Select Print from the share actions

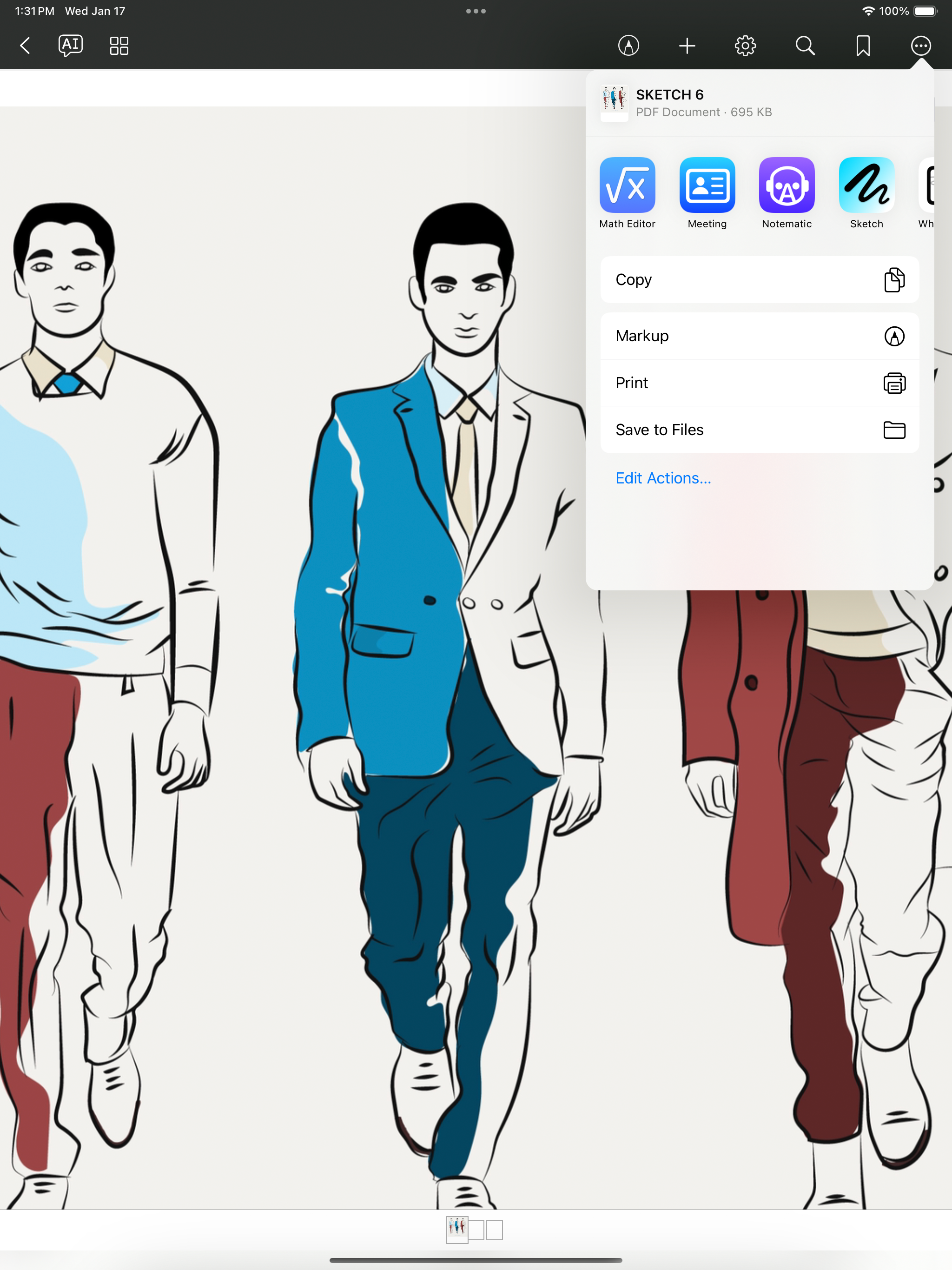759,383
